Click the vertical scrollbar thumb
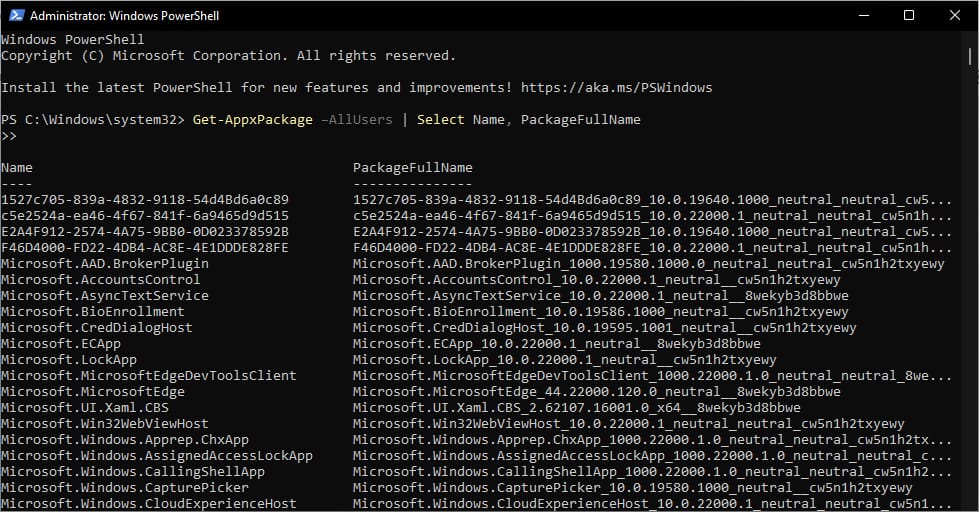Viewport: 979px width, 512px height. 970,57
